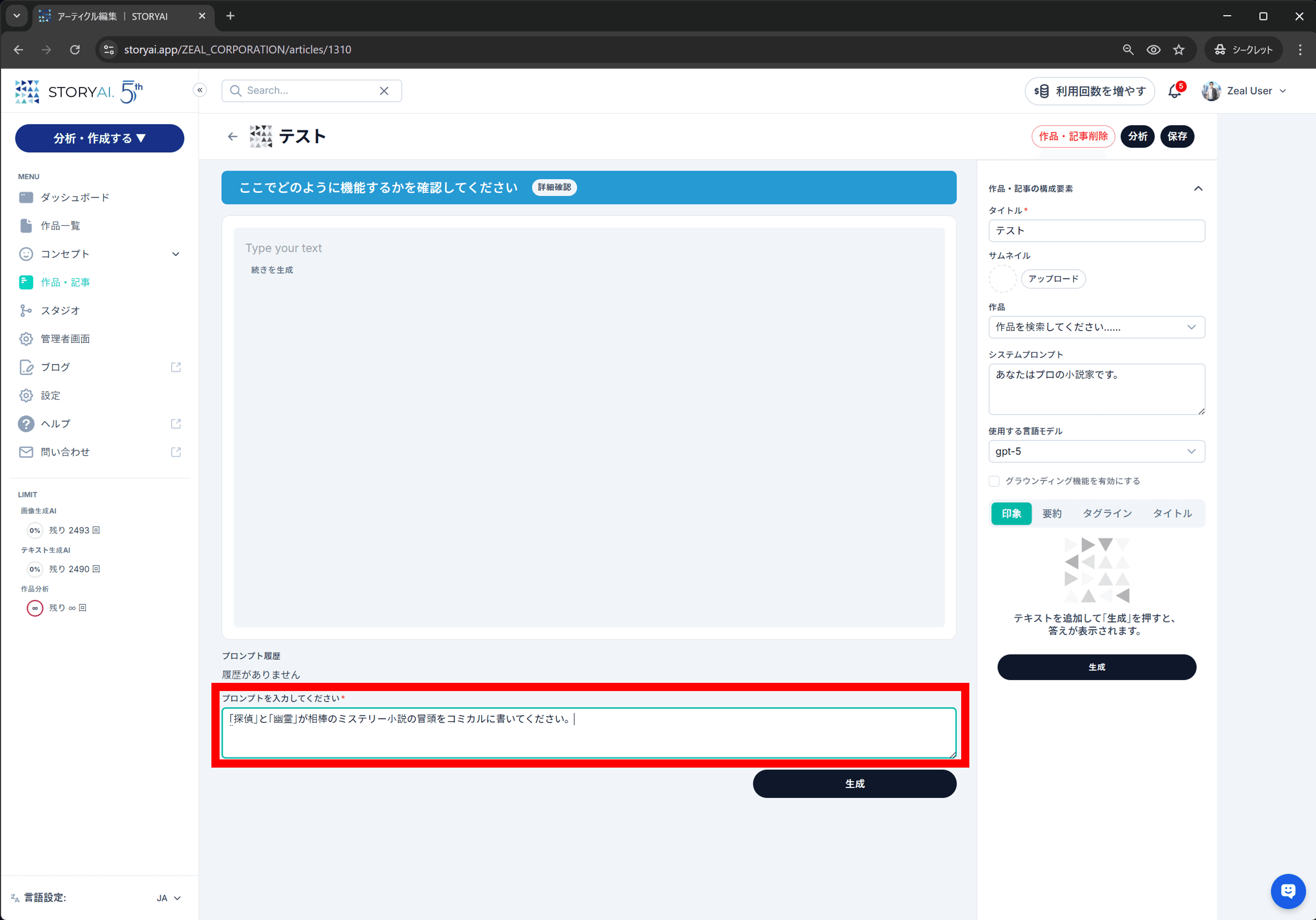This screenshot has height=920, width=1316.
Task: Bookmark this page with the star icon
Action: click(1179, 50)
